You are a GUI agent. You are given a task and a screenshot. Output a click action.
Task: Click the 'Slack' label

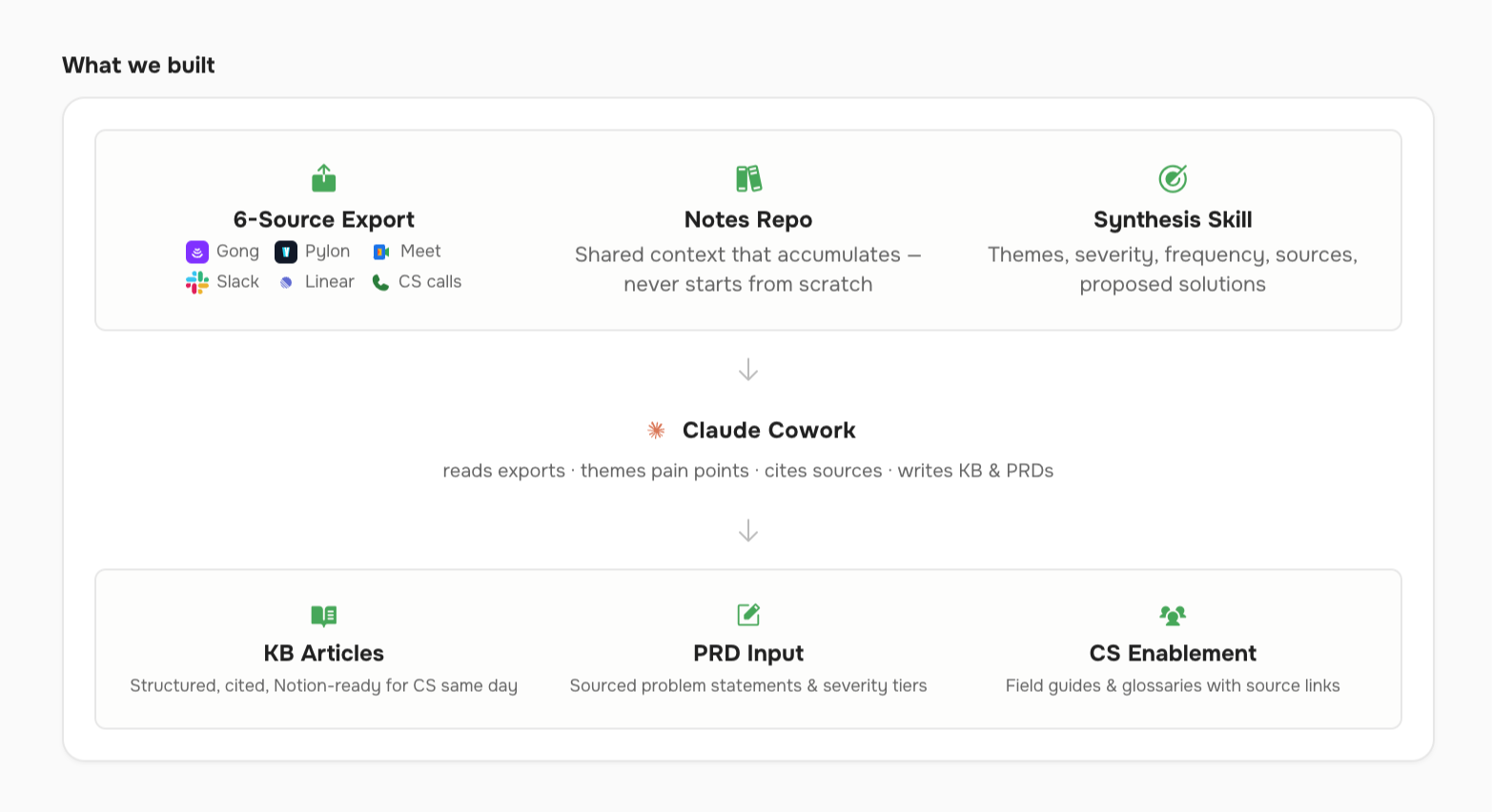point(237,281)
